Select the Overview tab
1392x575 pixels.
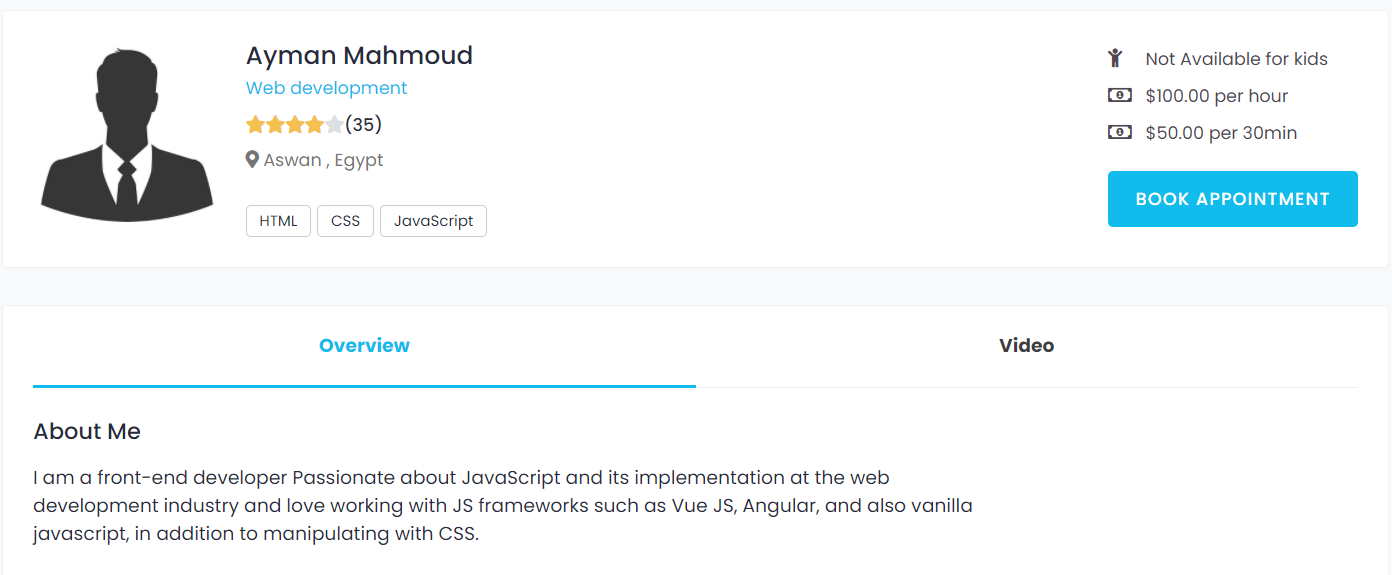tap(364, 346)
